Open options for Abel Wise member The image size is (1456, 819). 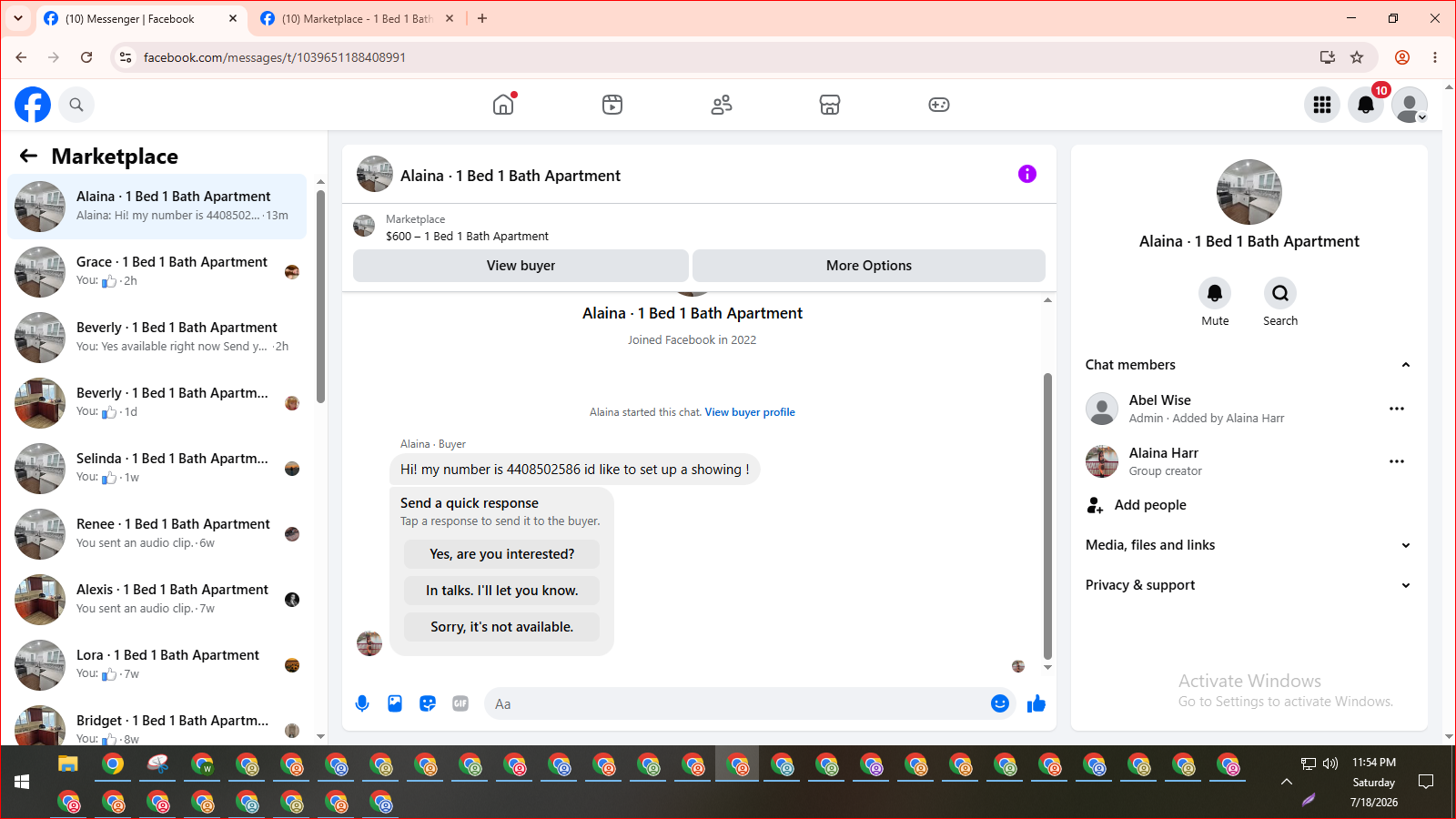pos(1397,409)
